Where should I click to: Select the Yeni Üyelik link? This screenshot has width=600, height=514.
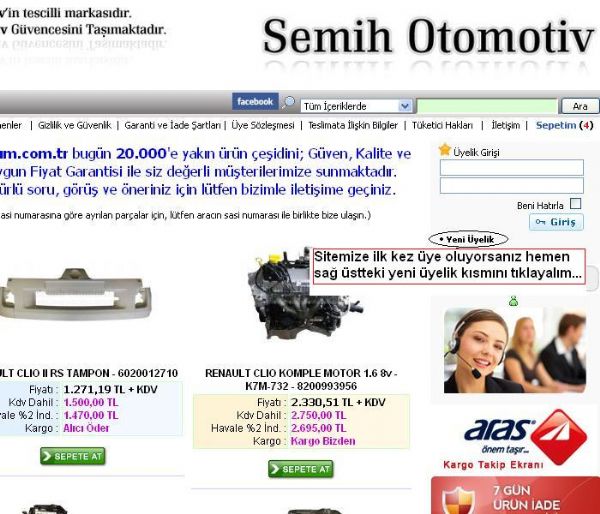click(x=468, y=239)
